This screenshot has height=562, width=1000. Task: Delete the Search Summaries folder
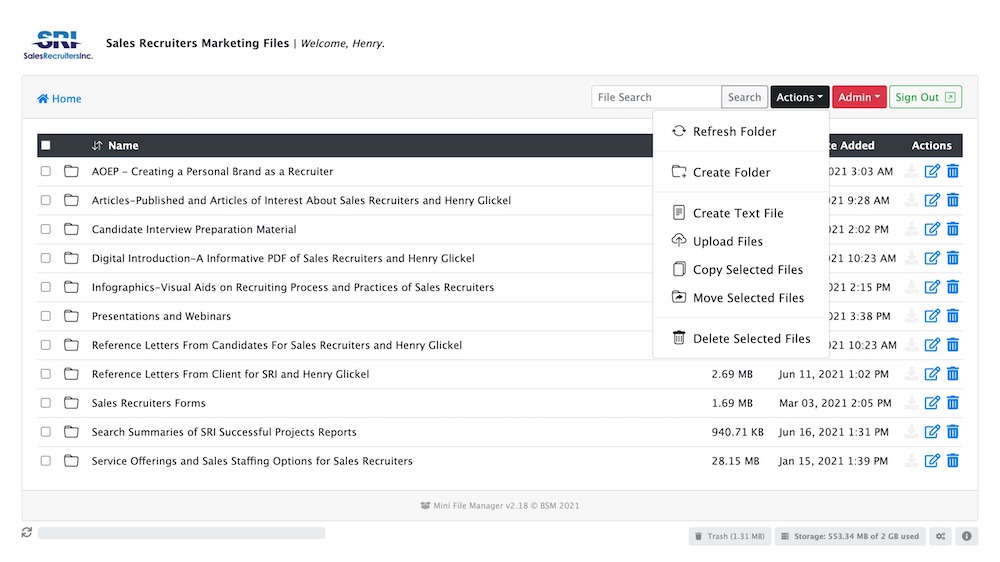[953, 432]
